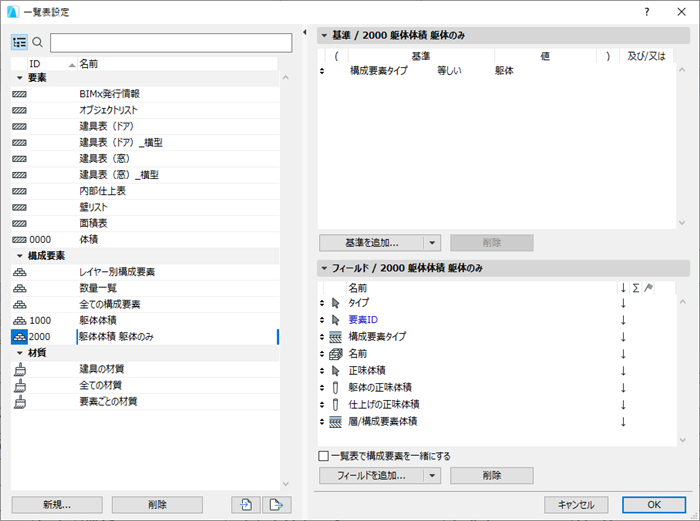
Task: Click the import scheme icon button
Action: pyautogui.click(x=246, y=505)
